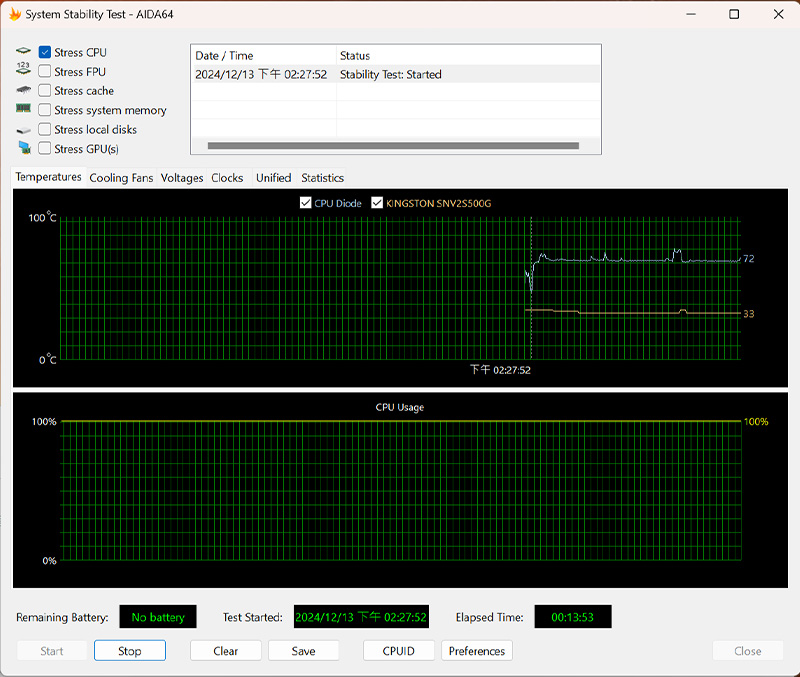Click the CPU Usage graph title
The image size is (800, 677).
[400, 407]
